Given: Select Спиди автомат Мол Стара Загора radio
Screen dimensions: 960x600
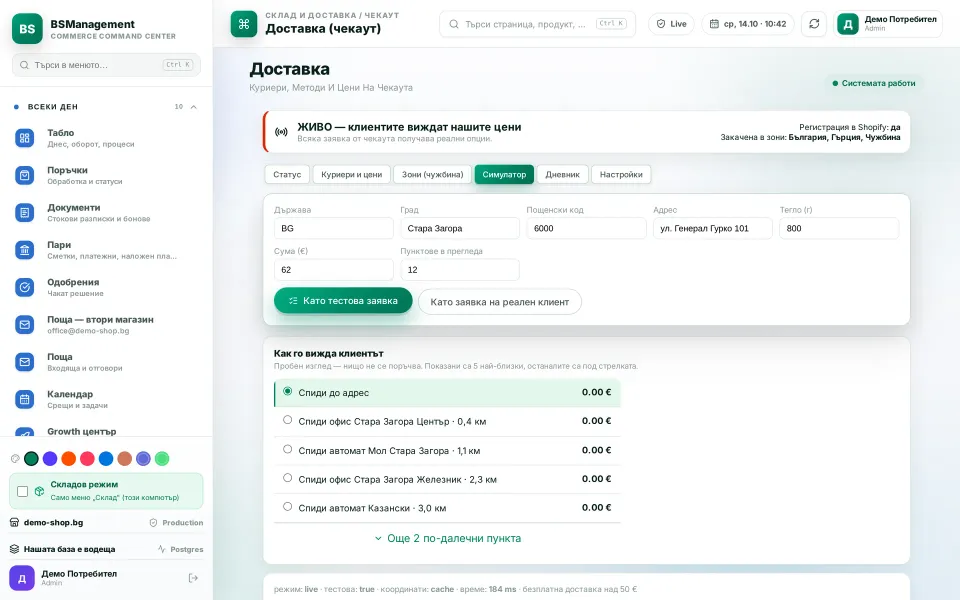Looking at the screenshot, I should click(287, 449).
